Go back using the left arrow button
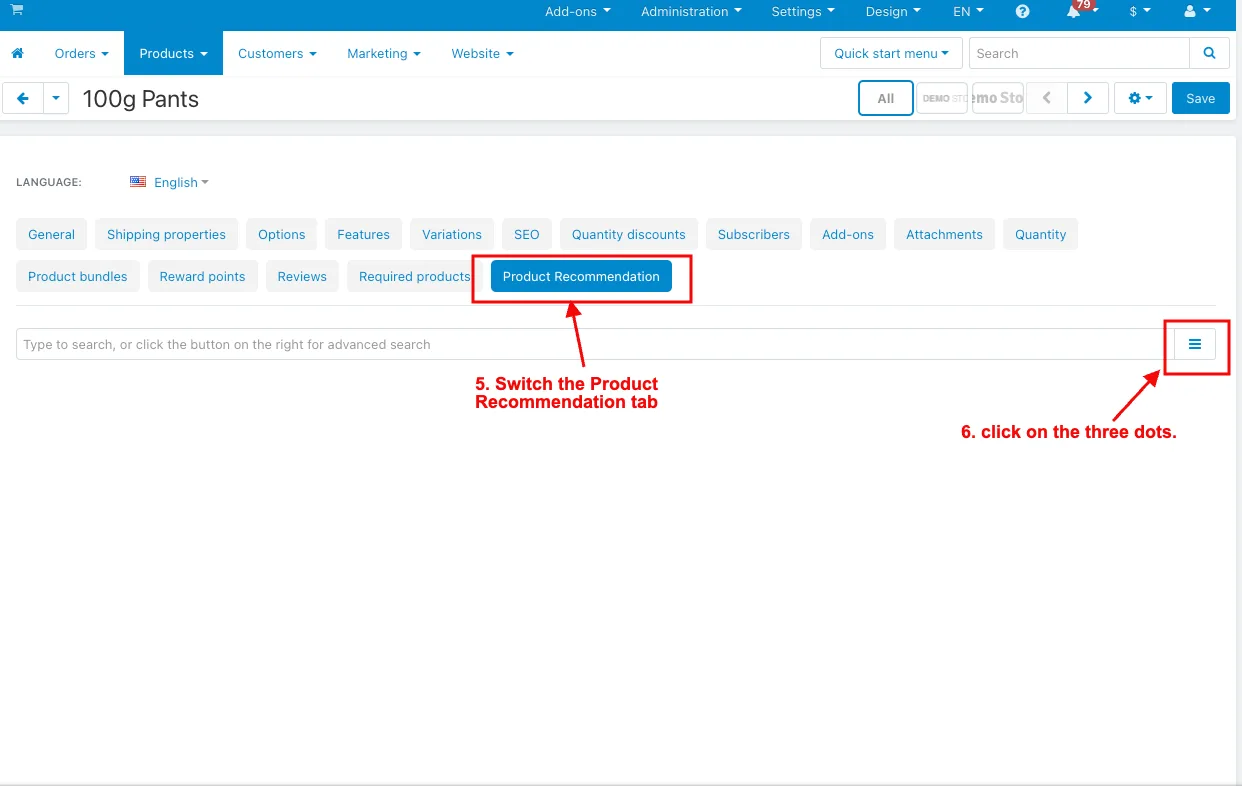Viewport: 1242px width, 786px height. (x=23, y=98)
